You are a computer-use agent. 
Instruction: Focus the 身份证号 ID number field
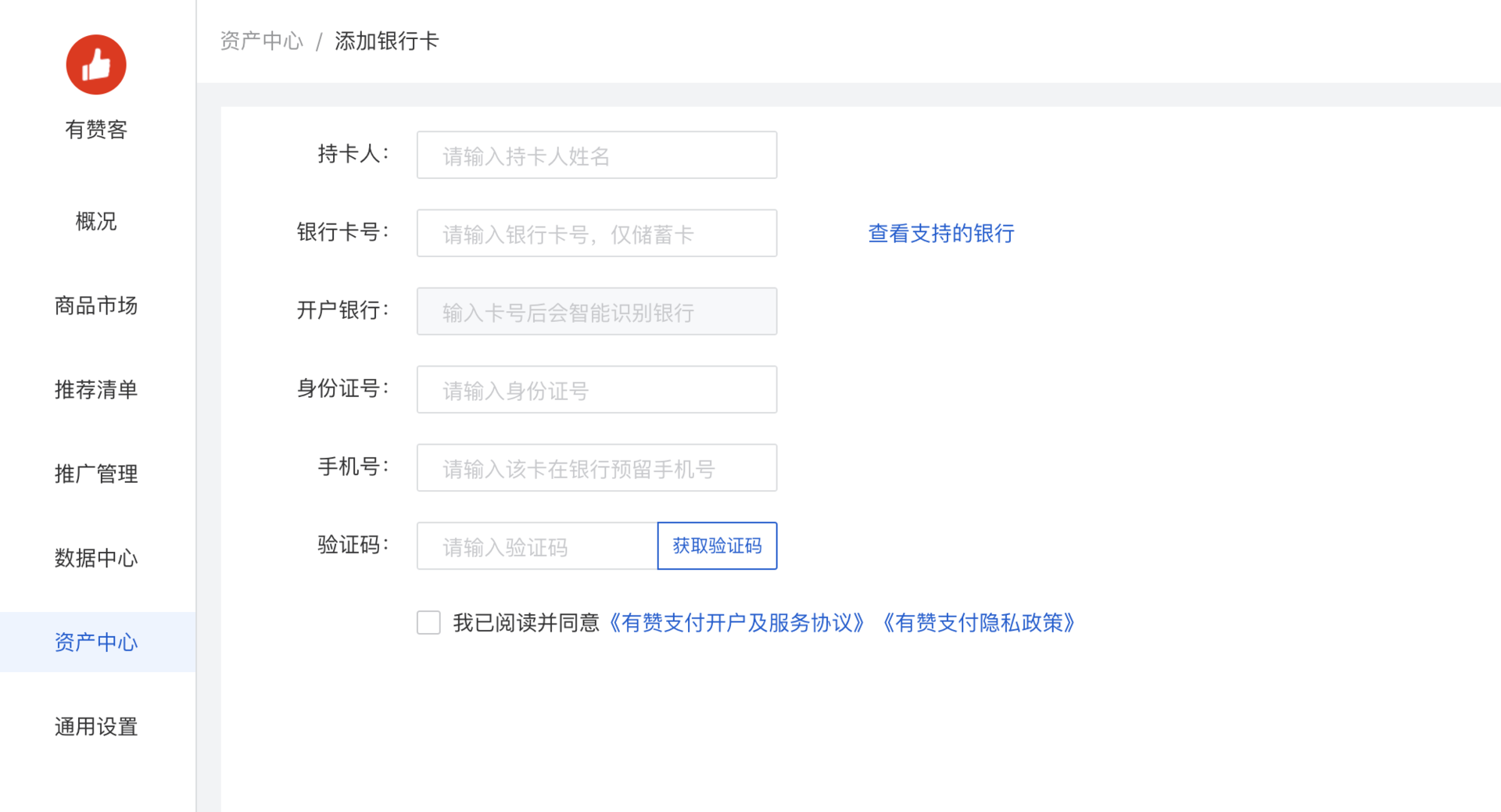tap(596, 390)
